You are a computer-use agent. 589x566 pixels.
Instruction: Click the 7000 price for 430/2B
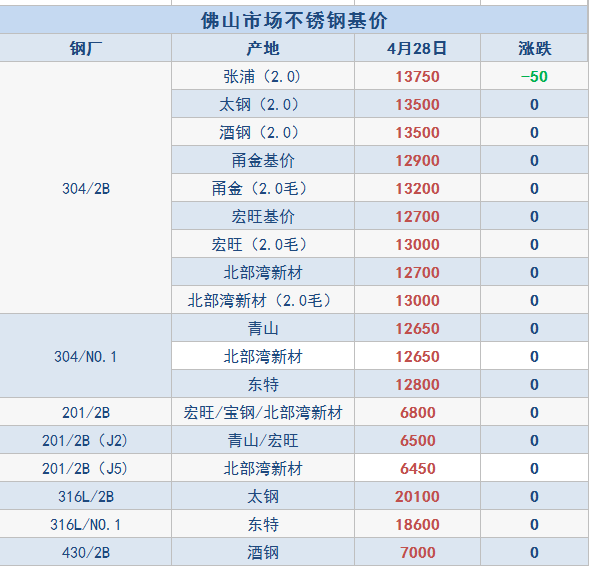pyautogui.click(x=417, y=552)
